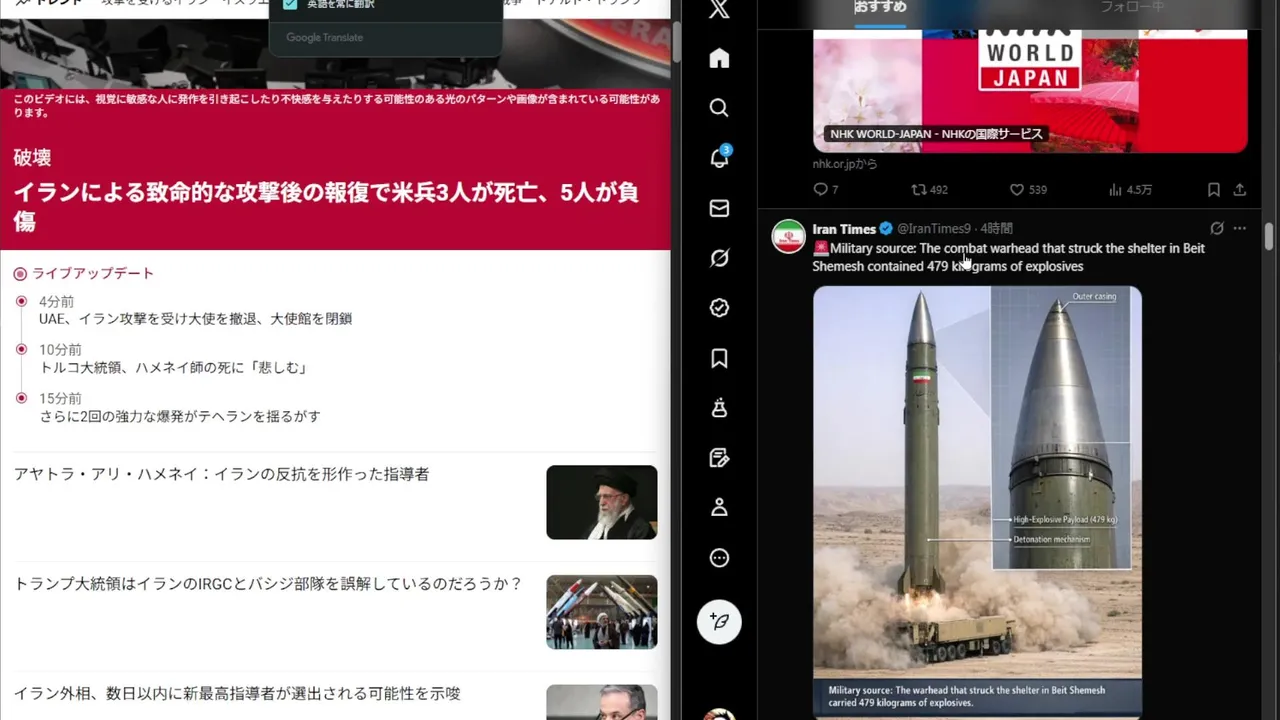Bookmark the NHK WORLD-JAPAN post
The image size is (1280, 720).
tap(1213, 189)
